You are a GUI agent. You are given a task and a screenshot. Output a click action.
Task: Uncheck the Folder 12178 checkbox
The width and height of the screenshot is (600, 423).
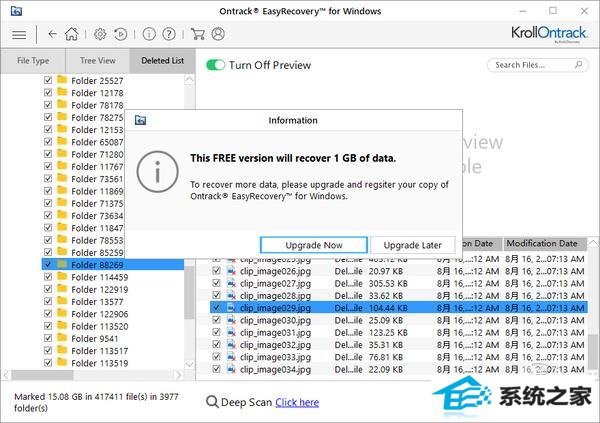click(x=48, y=92)
